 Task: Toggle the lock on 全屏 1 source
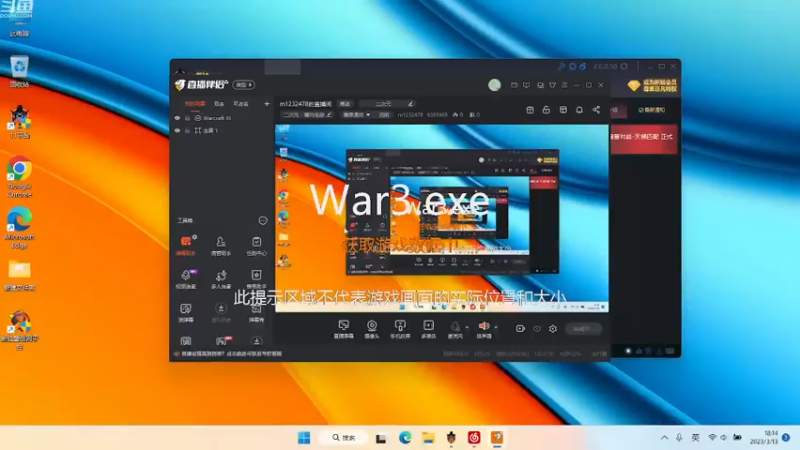187,131
